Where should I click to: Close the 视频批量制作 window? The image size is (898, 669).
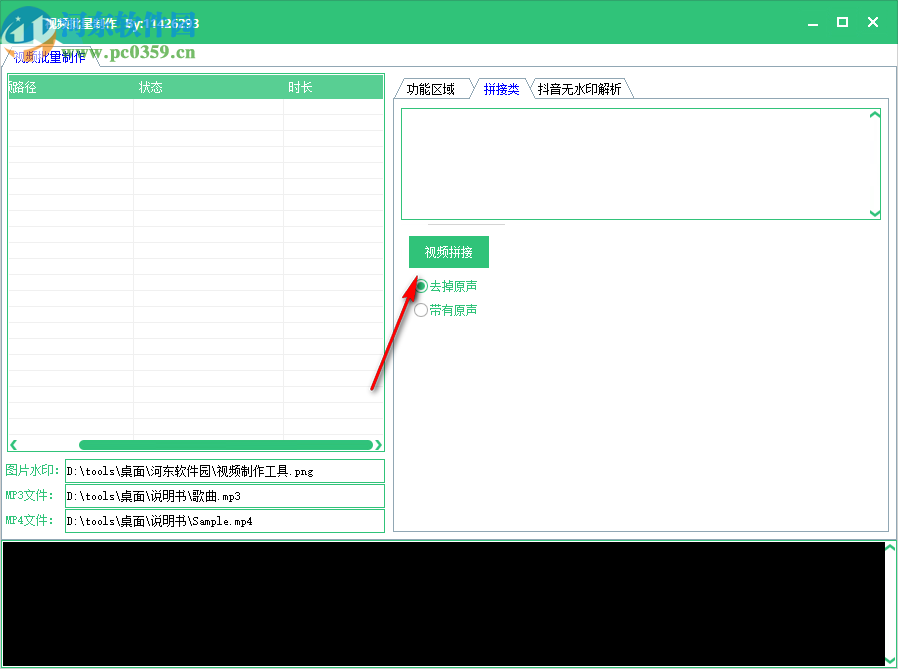coord(873,22)
